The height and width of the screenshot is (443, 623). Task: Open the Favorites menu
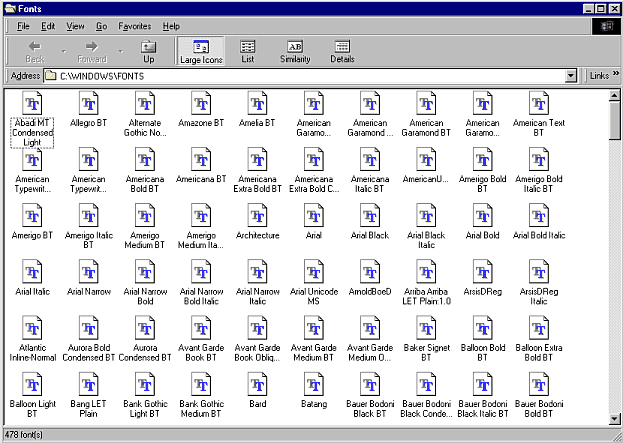(135, 26)
